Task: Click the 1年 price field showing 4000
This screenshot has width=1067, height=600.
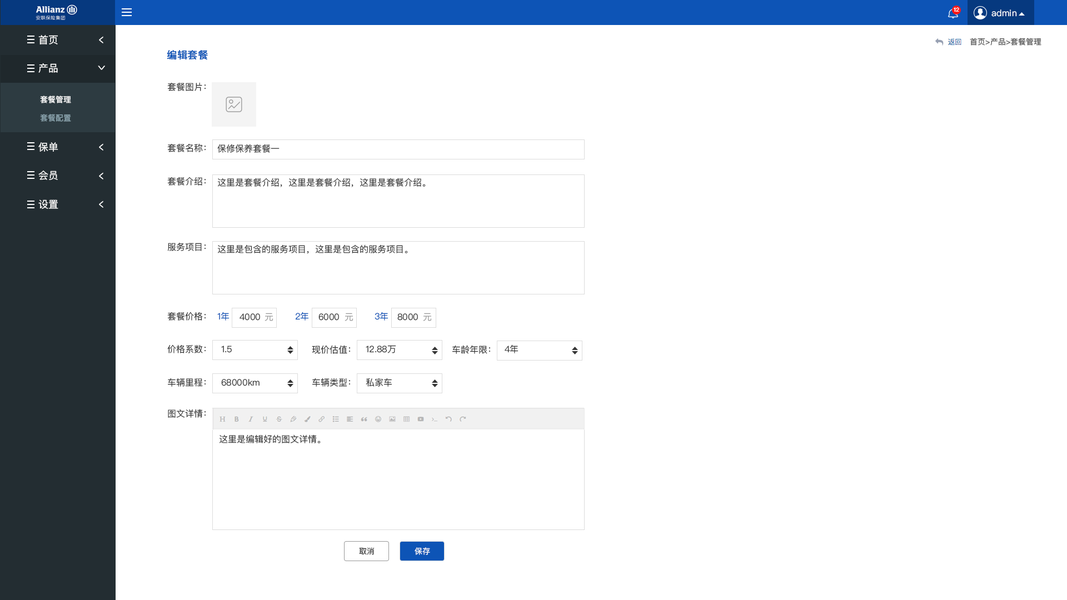Action: pyautogui.click(x=255, y=317)
